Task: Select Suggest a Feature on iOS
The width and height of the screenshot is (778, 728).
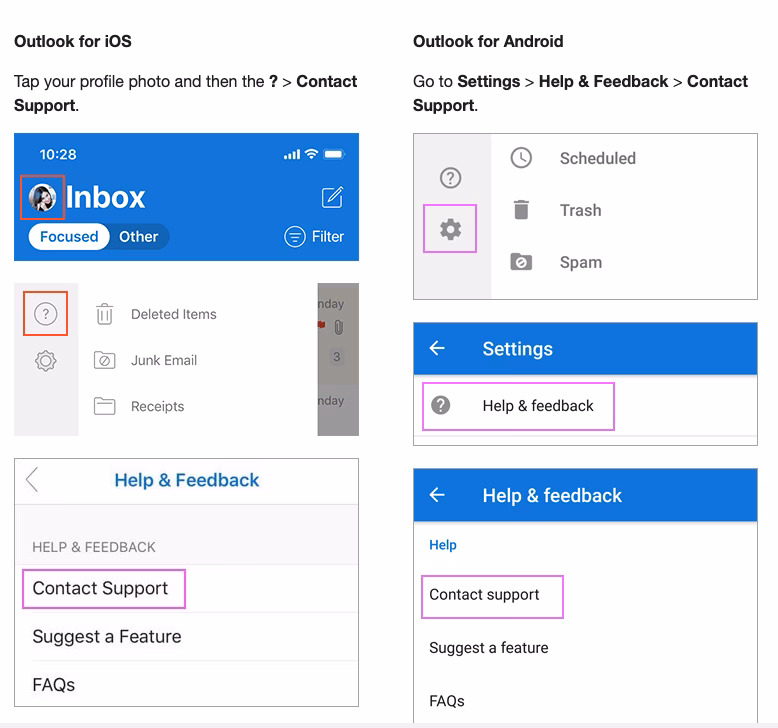Action: pyautogui.click(x=107, y=637)
